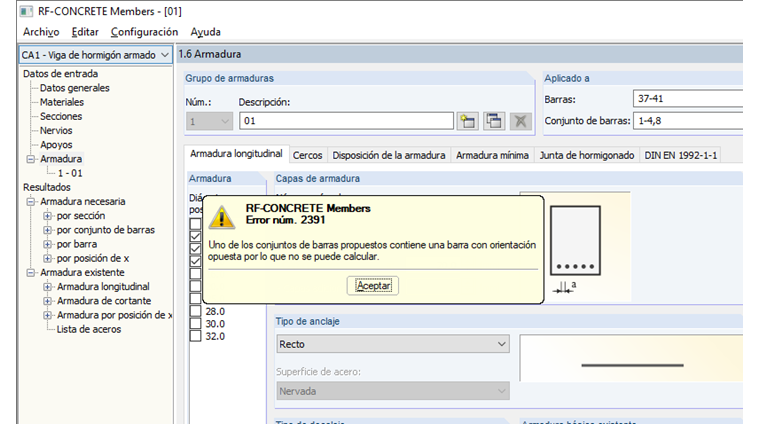Image resolution: width=760 pixels, height=424 pixels.
Task: Open the Tipo de anclaje Recto dropdown
Action: pos(393,344)
